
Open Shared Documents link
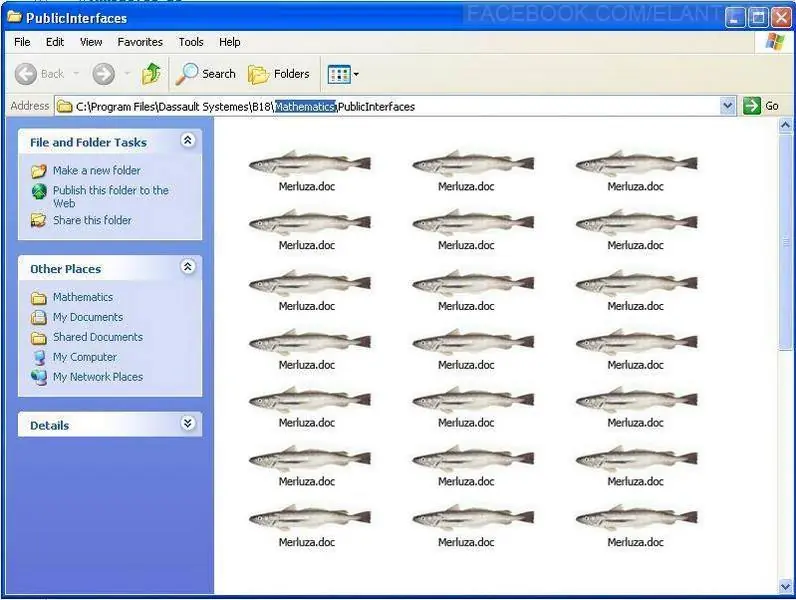click(x=98, y=337)
